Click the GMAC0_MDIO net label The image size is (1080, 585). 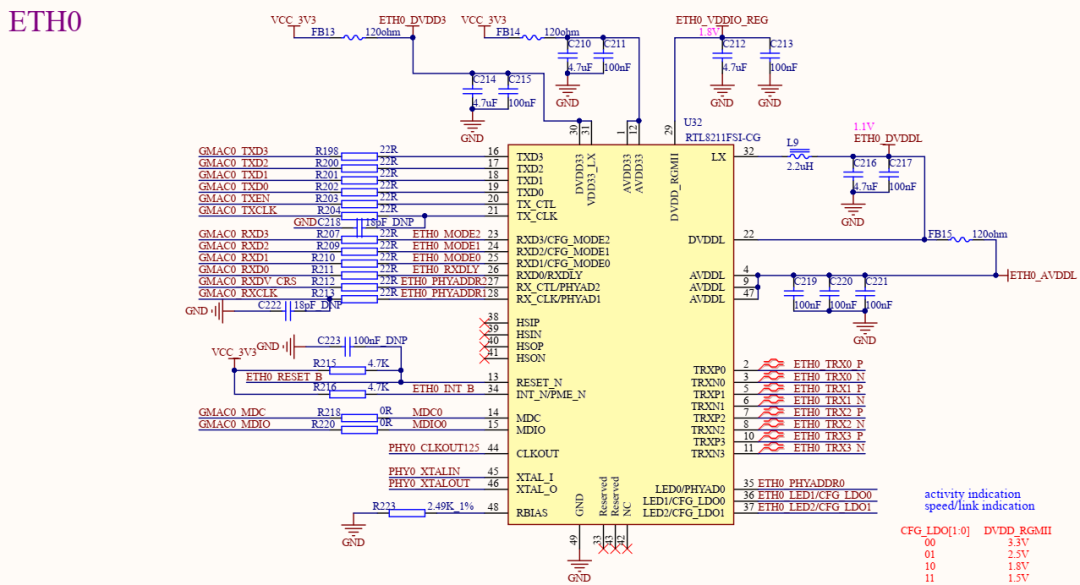[x=234, y=424]
